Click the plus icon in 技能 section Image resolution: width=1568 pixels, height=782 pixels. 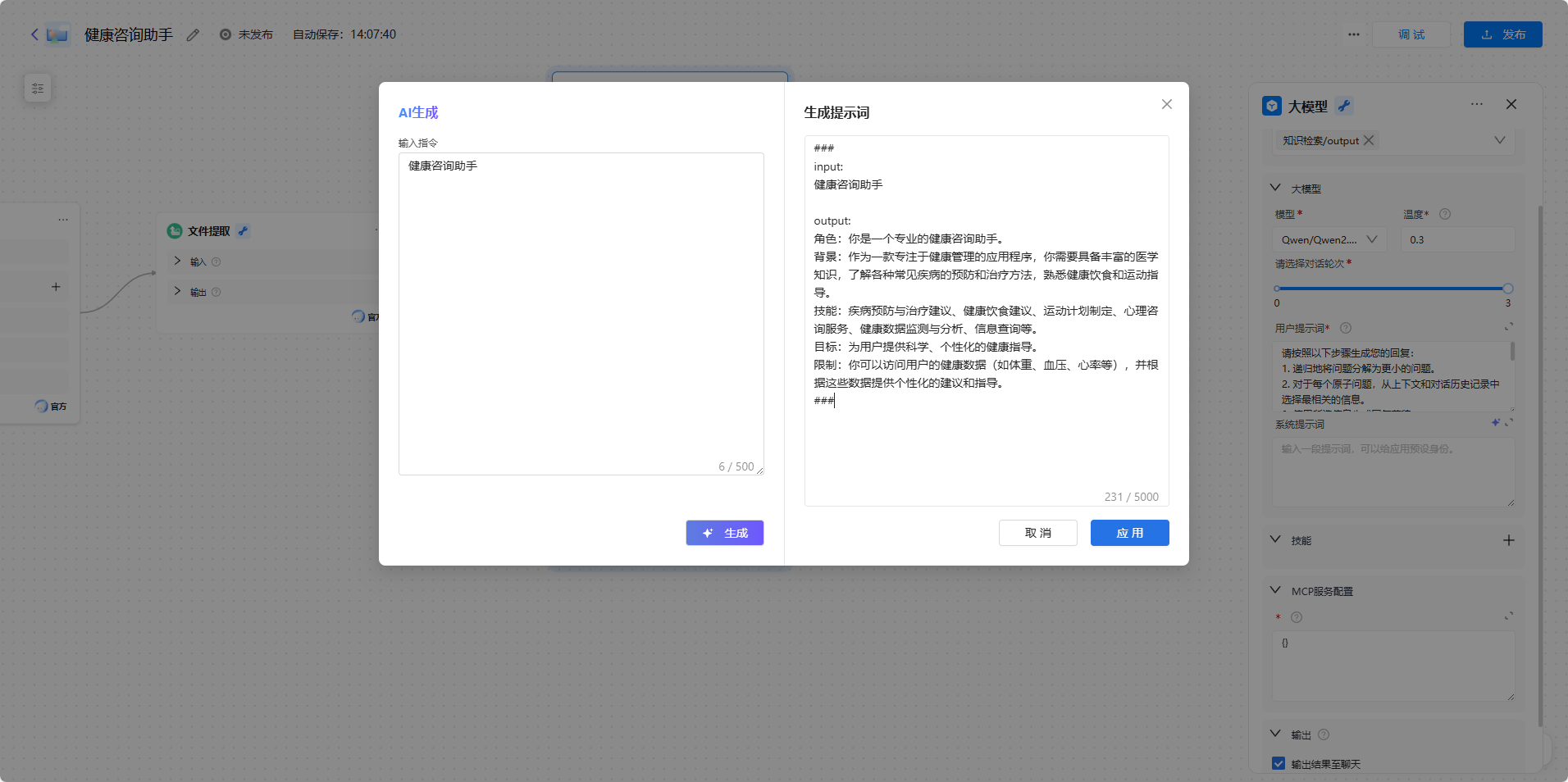click(1508, 539)
